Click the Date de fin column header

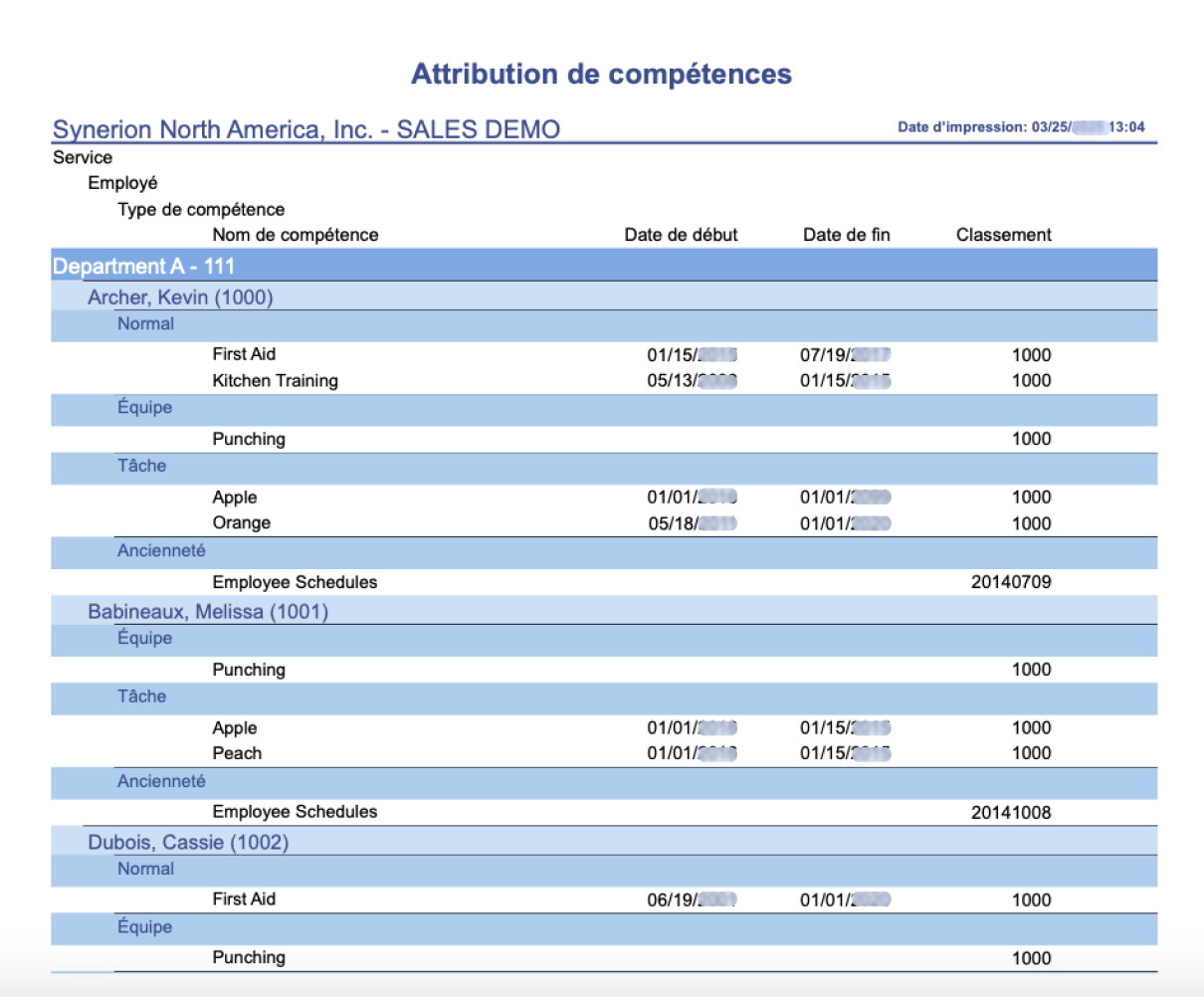(847, 235)
